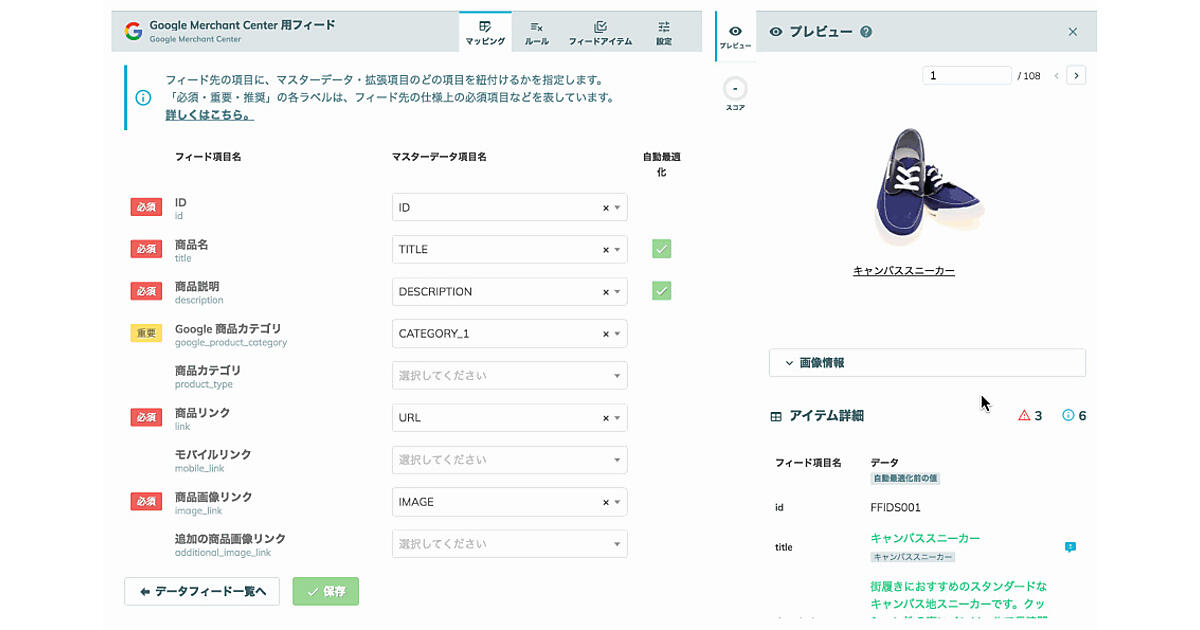Clear the TITLE mapping with its x icon
This screenshot has width=1200, height=630.
tap(605, 250)
